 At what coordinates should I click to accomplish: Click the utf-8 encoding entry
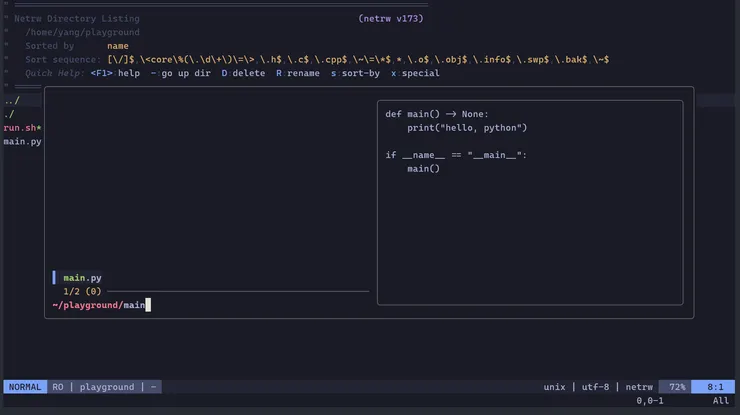[x=595, y=387]
